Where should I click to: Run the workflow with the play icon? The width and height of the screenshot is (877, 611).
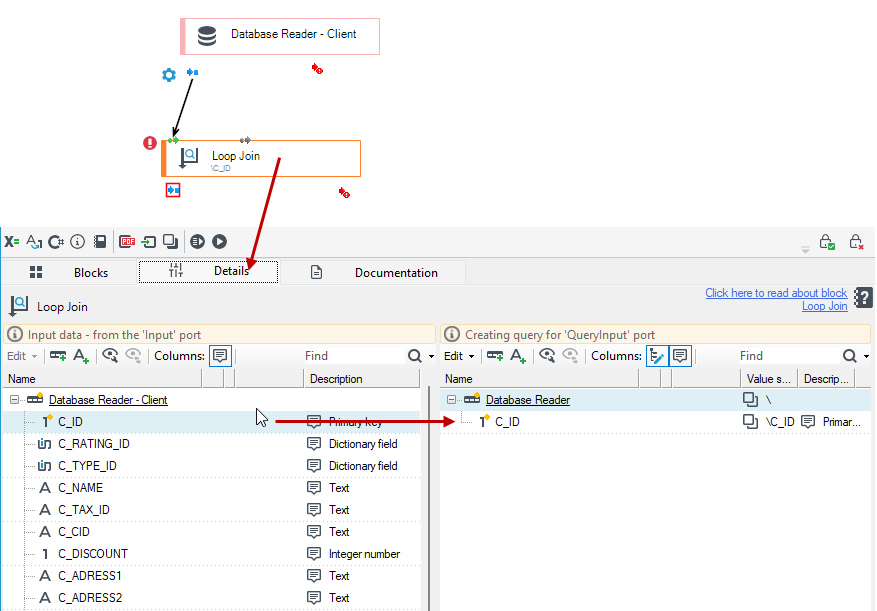tap(219, 242)
